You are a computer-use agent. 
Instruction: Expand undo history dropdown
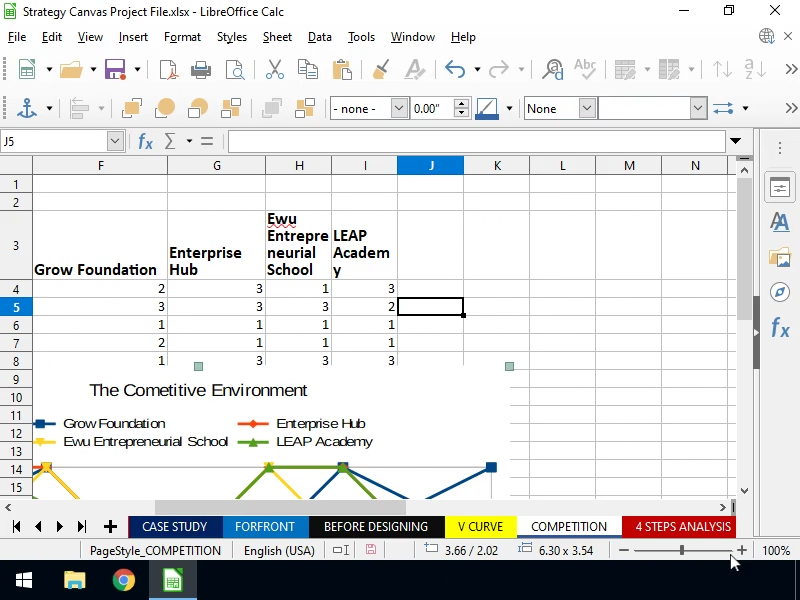tap(477, 69)
